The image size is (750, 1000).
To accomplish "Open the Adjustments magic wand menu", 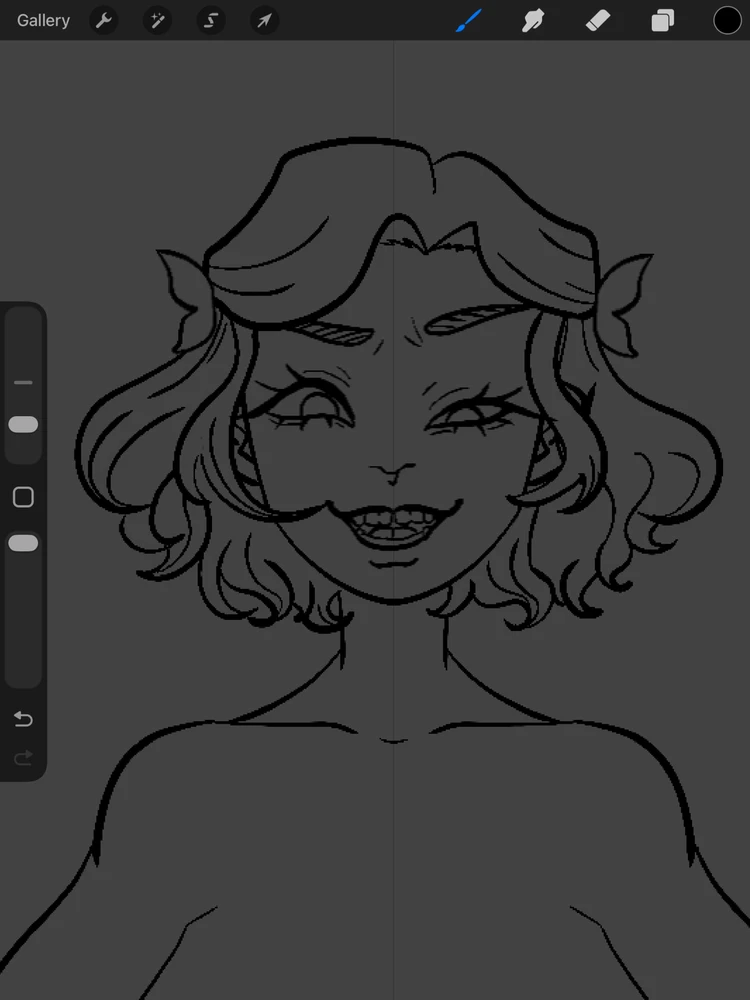I will point(157,20).
